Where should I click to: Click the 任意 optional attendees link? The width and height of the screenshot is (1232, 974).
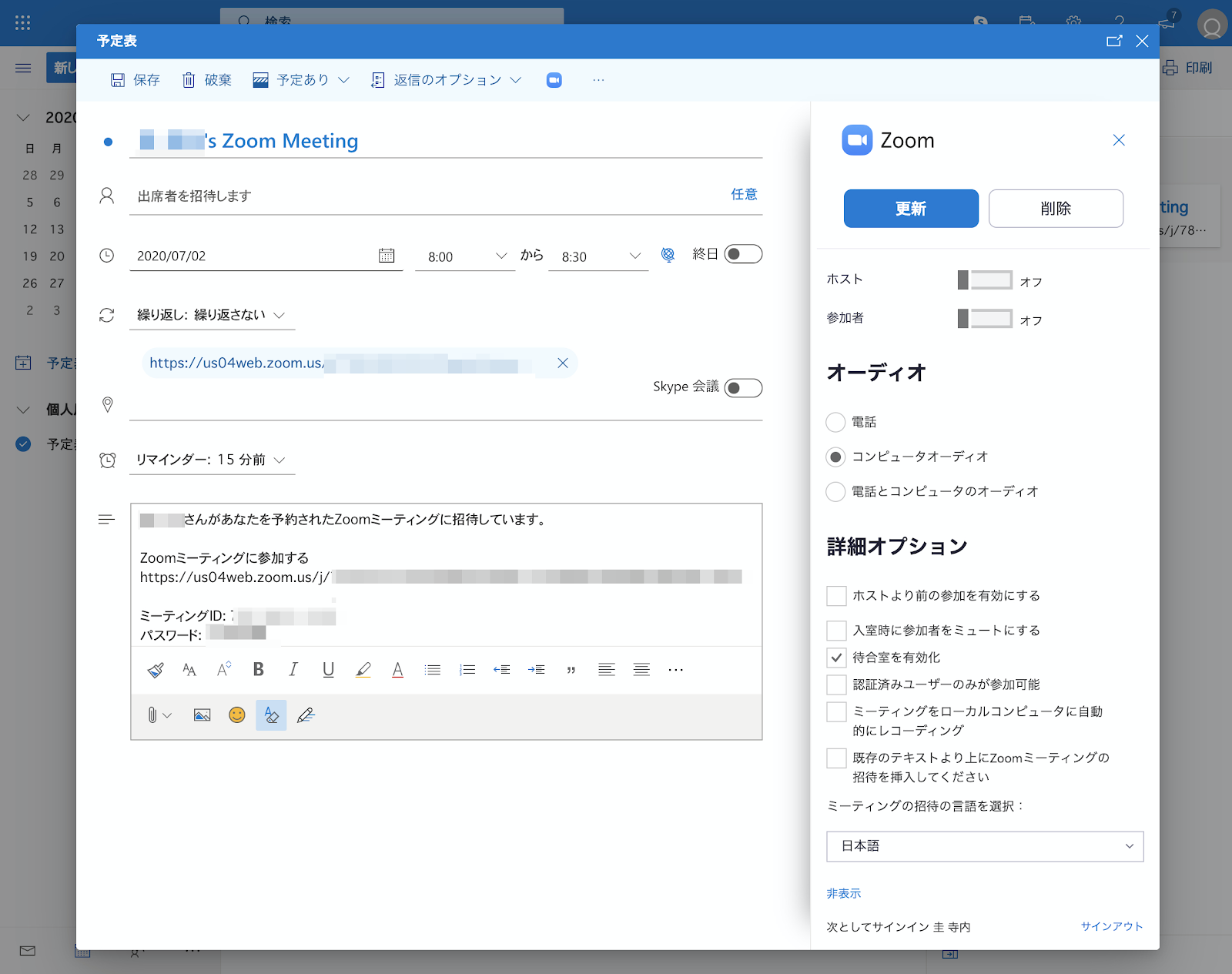[744, 194]
